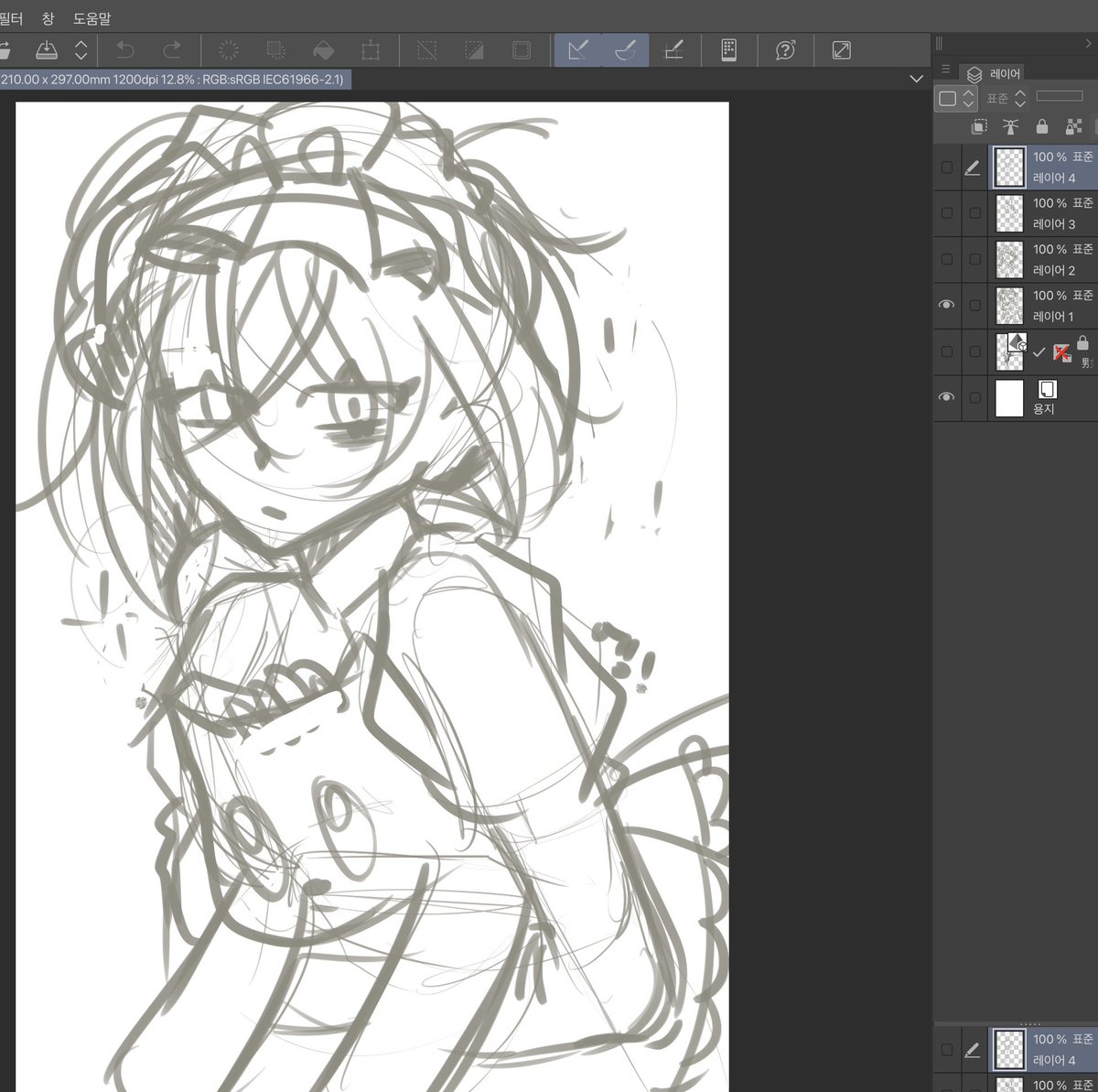Click the Clear Outside Selection icon
This screenshot has width=1098, height=1092.
point(275,50)
